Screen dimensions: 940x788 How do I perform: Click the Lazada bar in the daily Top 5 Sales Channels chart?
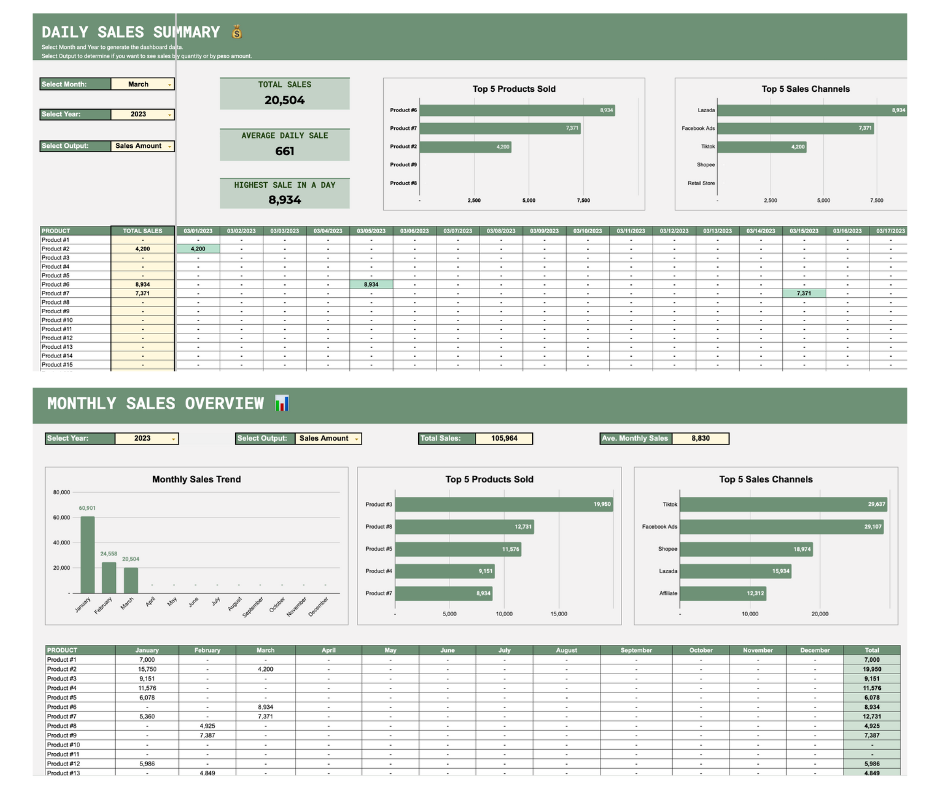[x=812, y=110]
